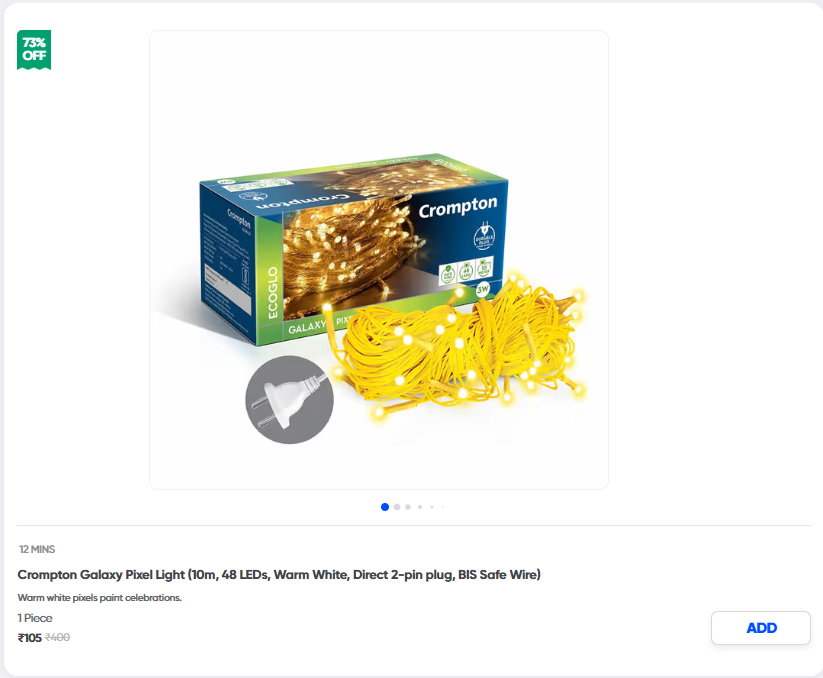Click the ₹105 selling price

[29, 638]
